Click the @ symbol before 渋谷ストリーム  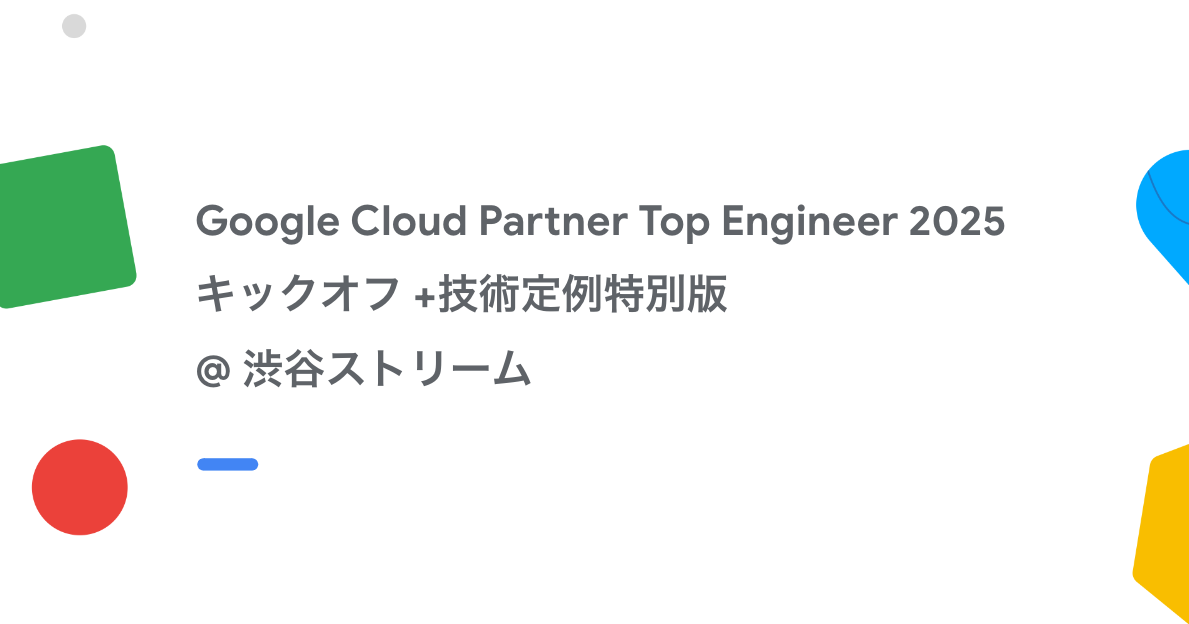tap(213, 371)
